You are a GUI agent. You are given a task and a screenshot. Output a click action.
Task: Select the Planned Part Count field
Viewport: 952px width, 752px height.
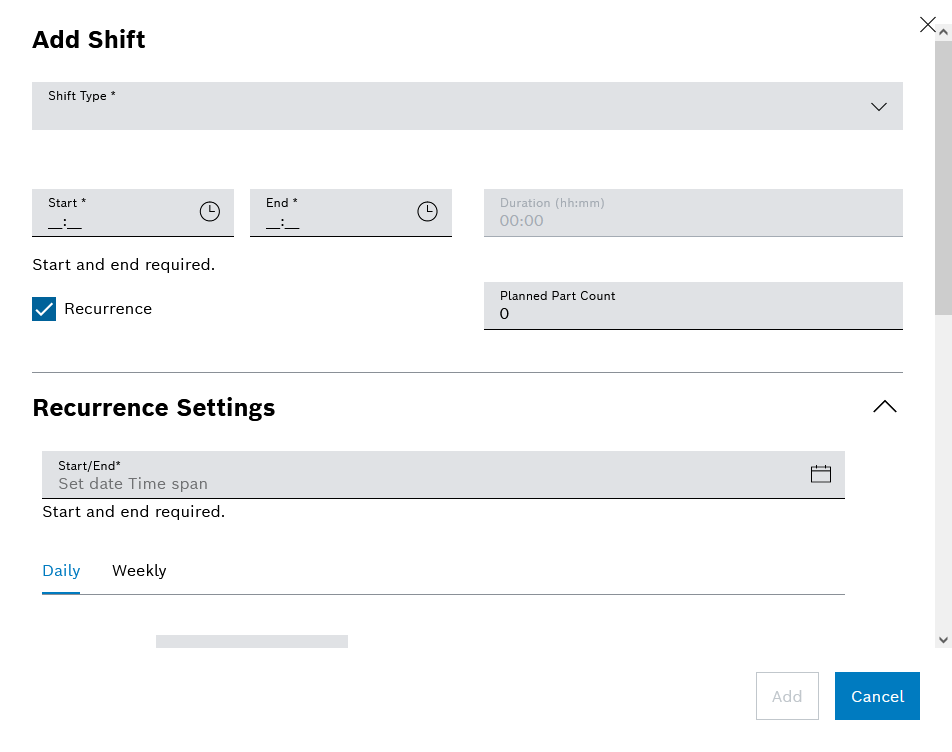pos(692,313)
